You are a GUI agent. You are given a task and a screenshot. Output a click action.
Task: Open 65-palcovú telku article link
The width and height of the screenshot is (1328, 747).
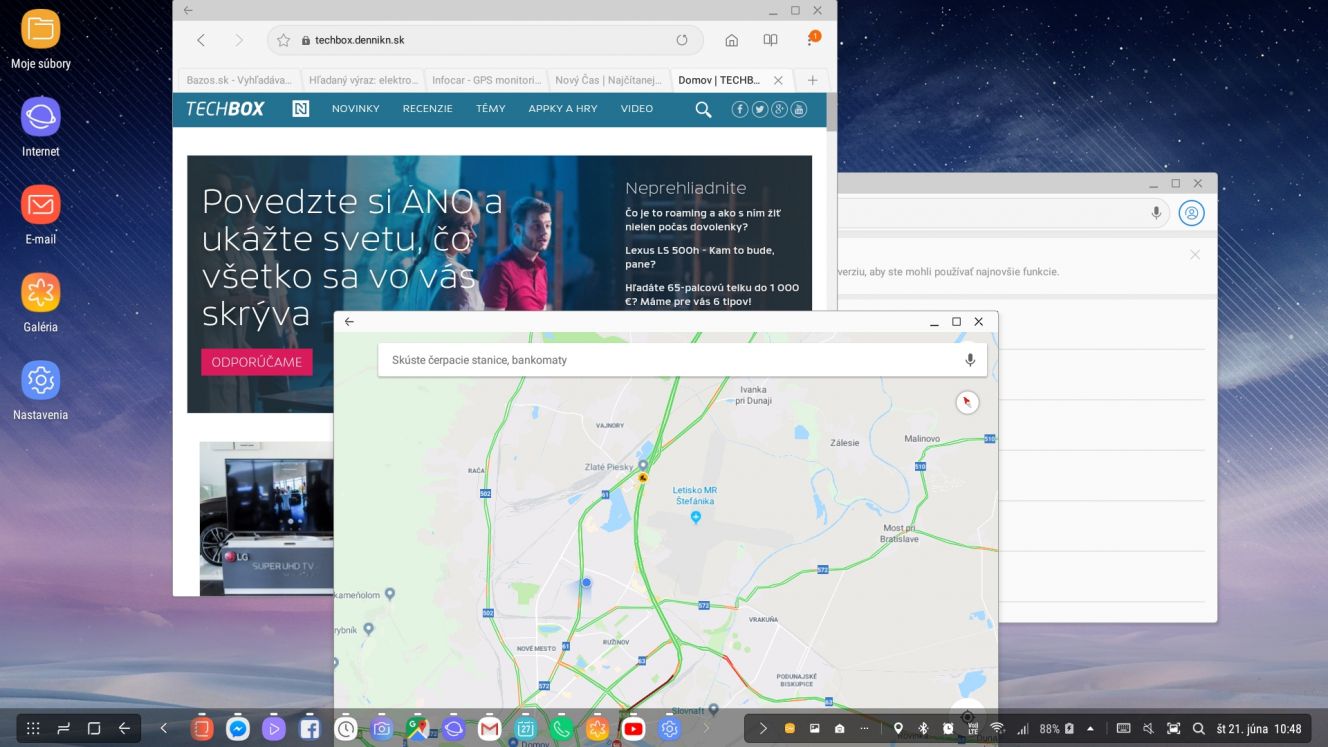(712, 294)
